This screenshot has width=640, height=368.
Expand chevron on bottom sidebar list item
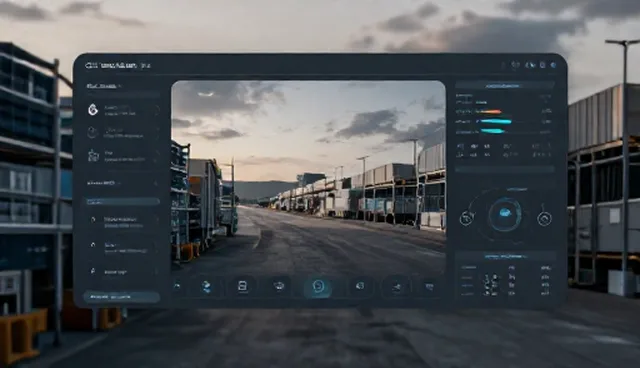coord(156,272)
